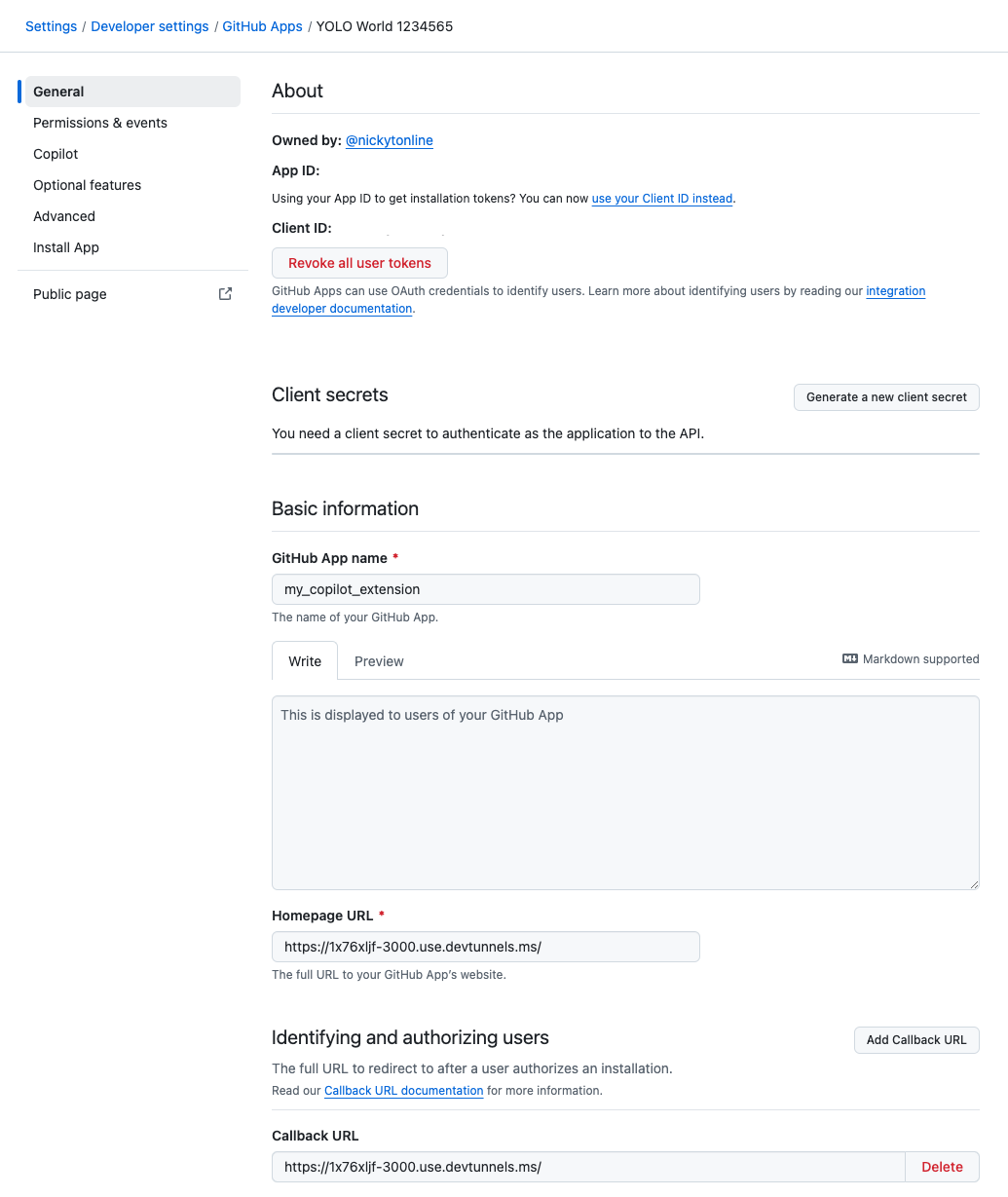Click the Settings breadcrumb link
1008x1197 pixels.
[x=51, y=26]
